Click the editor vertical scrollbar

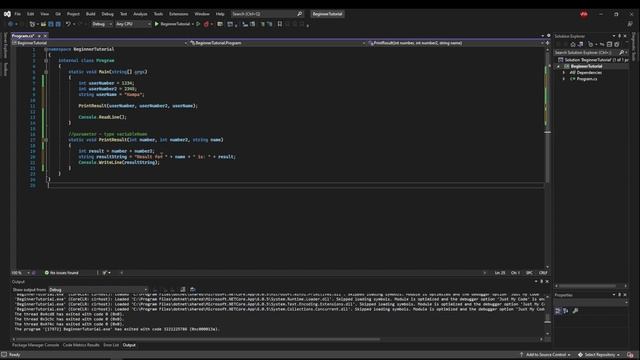point(547,159)
